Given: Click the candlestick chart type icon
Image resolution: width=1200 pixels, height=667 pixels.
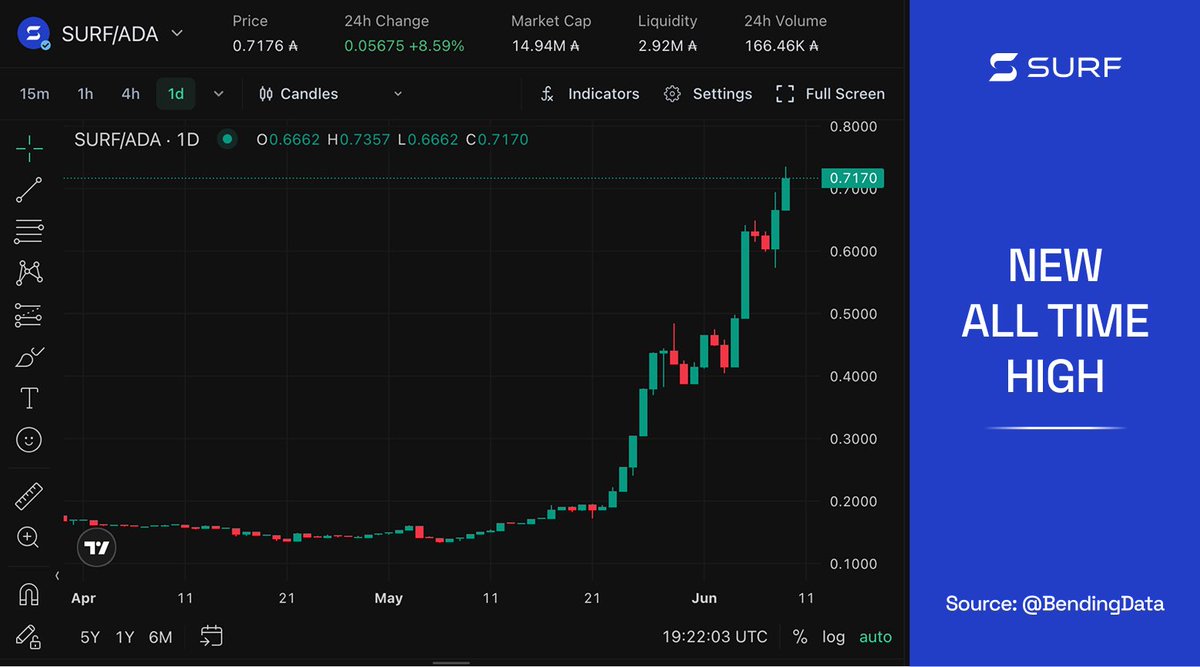Looking at the screenshot, I should [266, 94].
